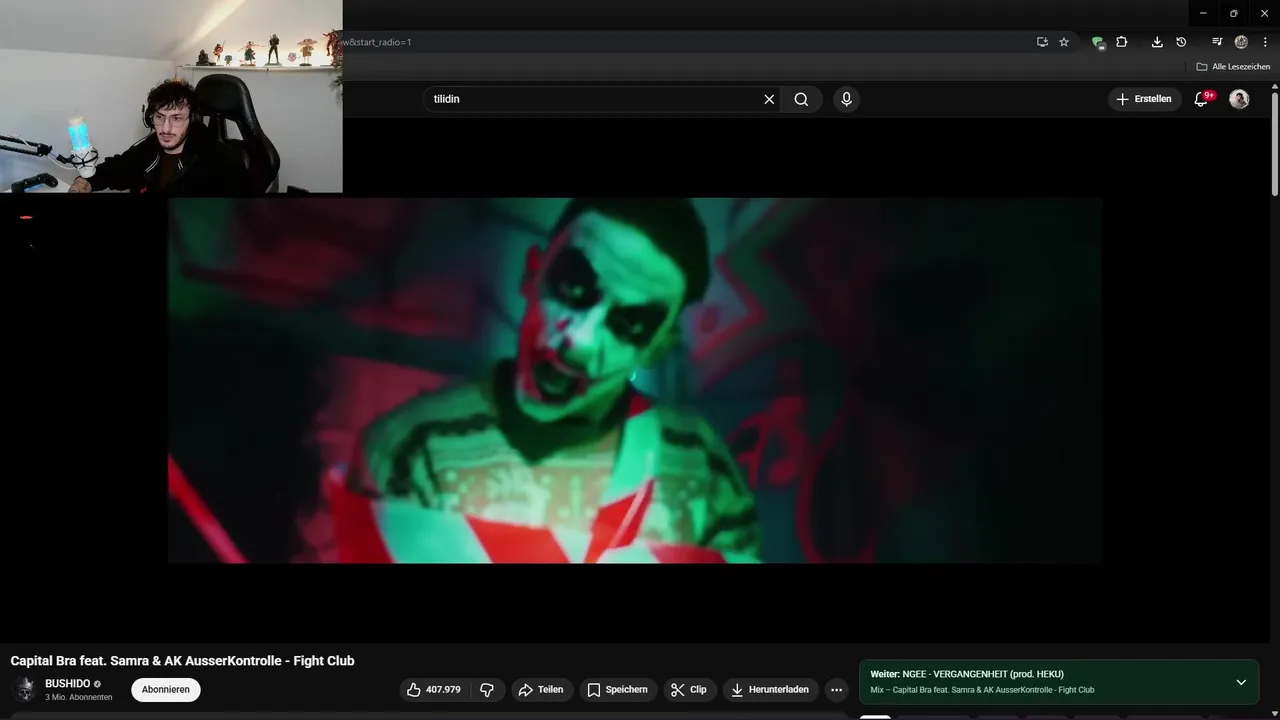
Task: Open the Extensions puzzle-piece menu
Action: pos(1122,42)
